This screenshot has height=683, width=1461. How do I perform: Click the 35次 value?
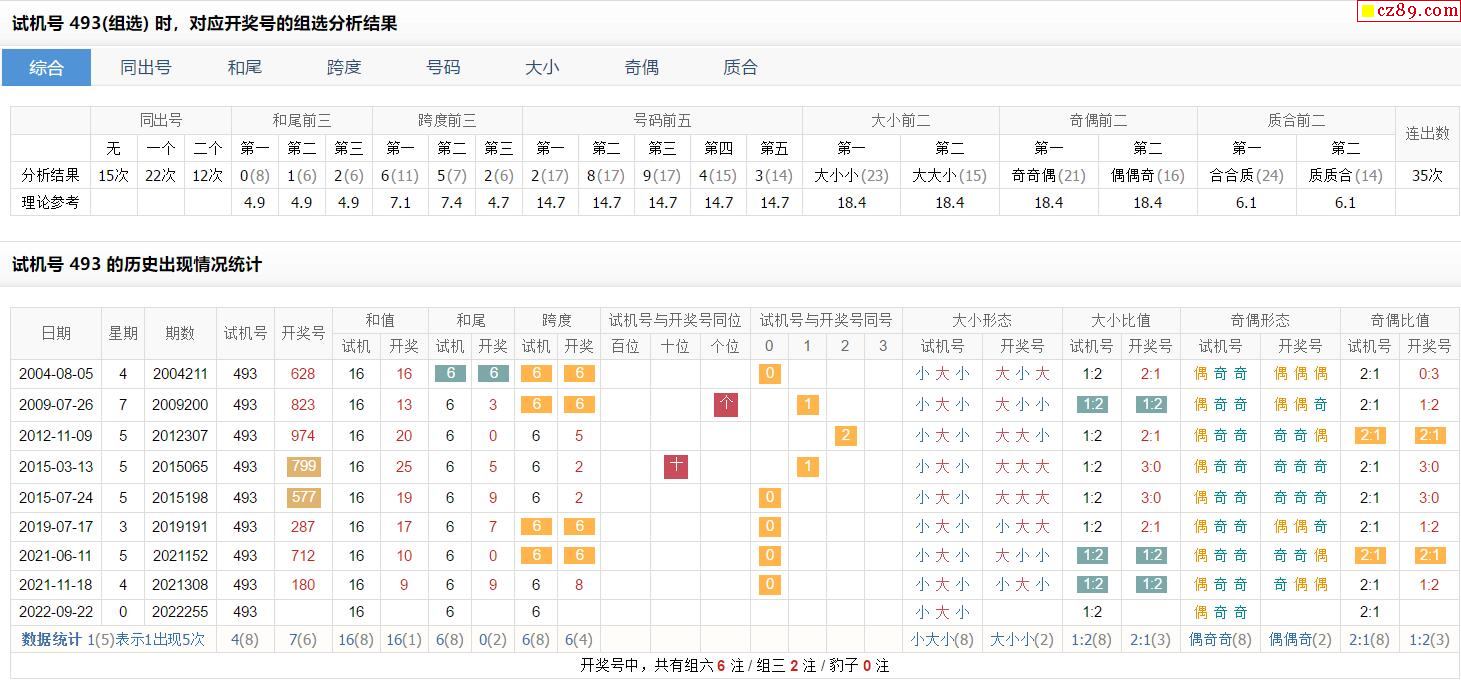point(1427,175)
